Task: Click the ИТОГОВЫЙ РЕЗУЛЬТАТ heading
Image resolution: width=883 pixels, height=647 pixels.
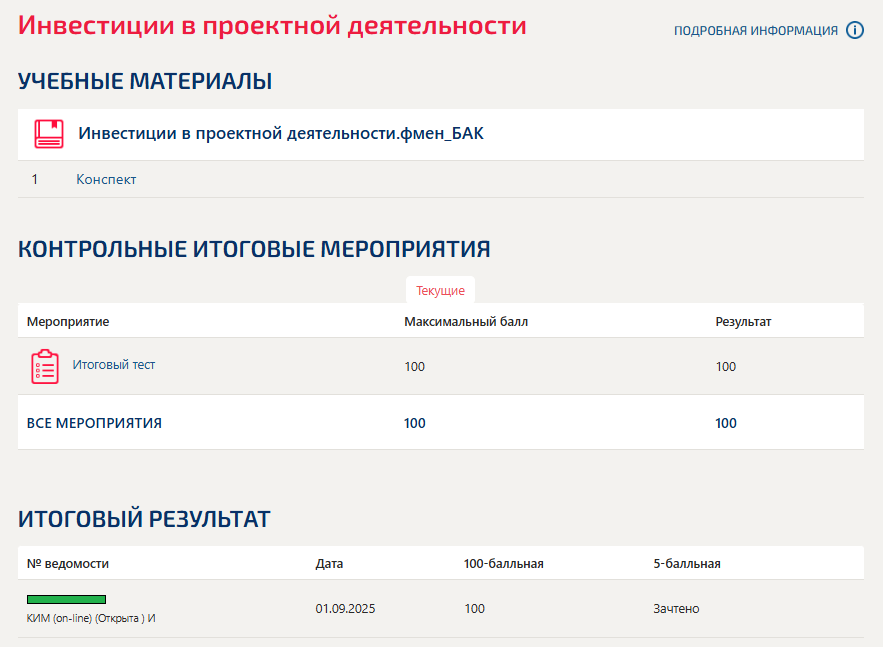Action: 144,519
